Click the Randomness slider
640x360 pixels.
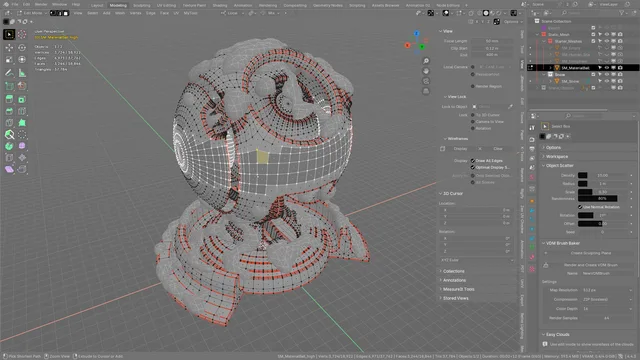pyautogui.click(x=602, y=199)
